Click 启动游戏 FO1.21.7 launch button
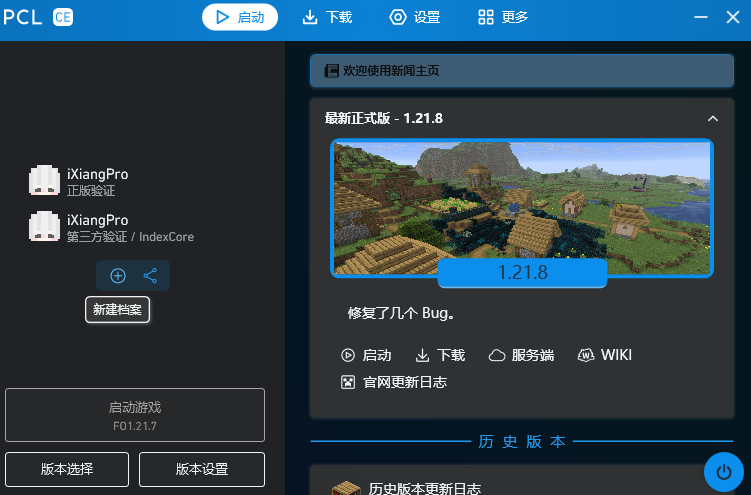The height and width of the screenshot is (495, 751). coord(135,415)
